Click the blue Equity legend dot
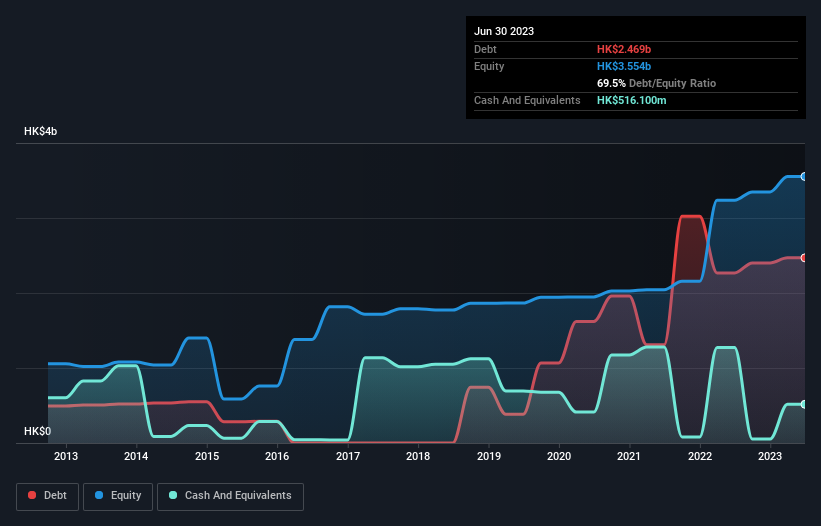The width and height of the screenshot is (821, 526). pyautogui.click(x=99, y=495)
